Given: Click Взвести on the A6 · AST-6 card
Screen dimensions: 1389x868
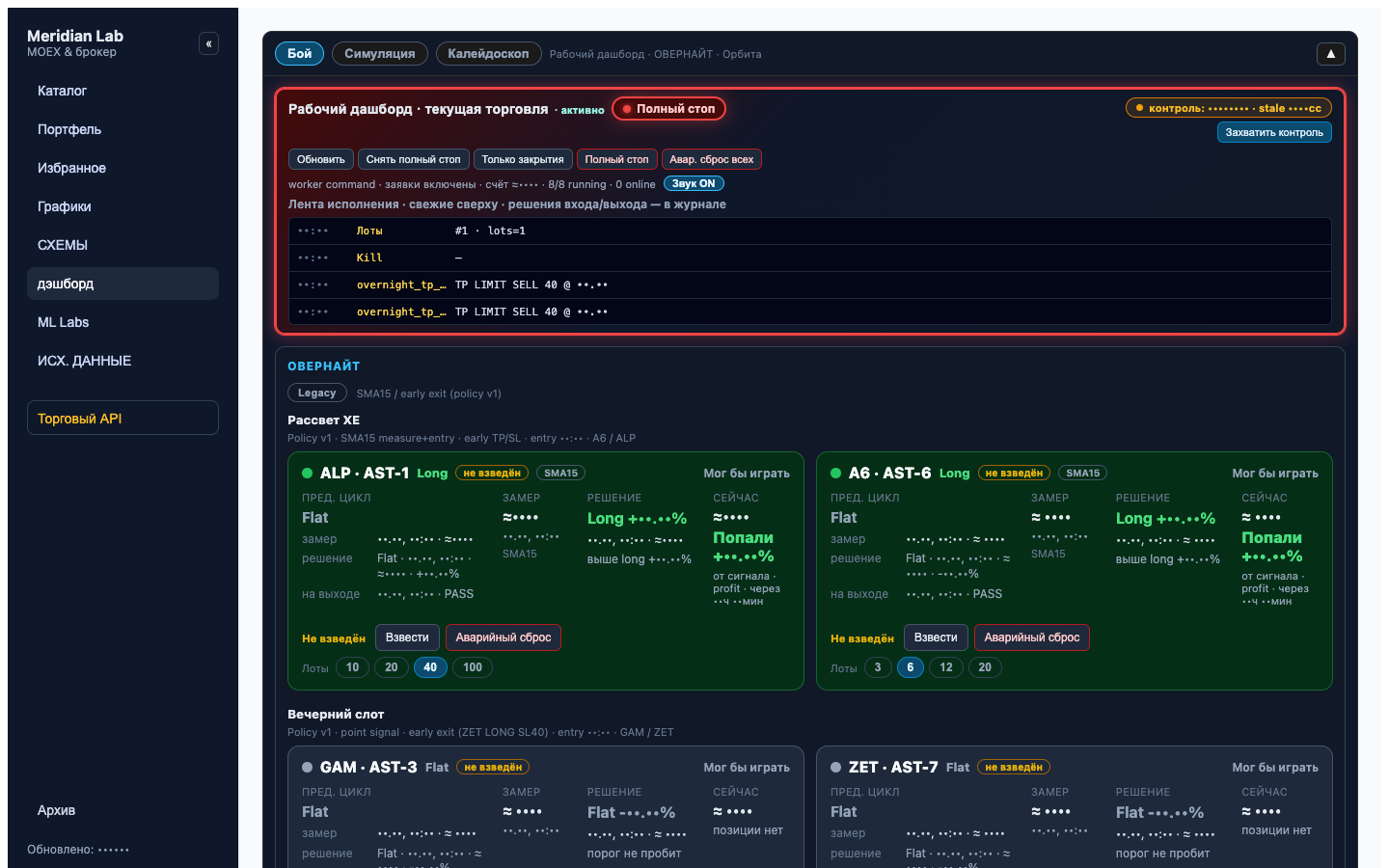Looking at the screenshot, I should (936, 637).
